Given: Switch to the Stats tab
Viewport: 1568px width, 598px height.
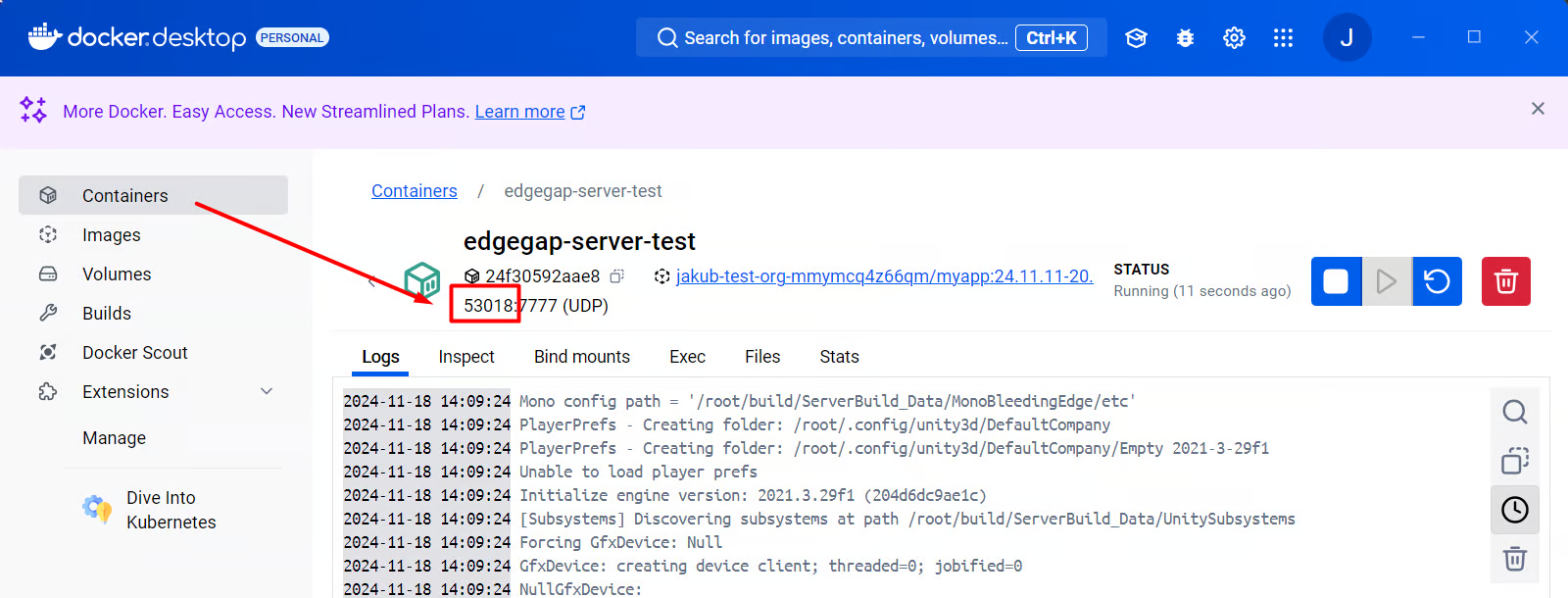Looking at the screenshot, I should (x=839, y=357).
